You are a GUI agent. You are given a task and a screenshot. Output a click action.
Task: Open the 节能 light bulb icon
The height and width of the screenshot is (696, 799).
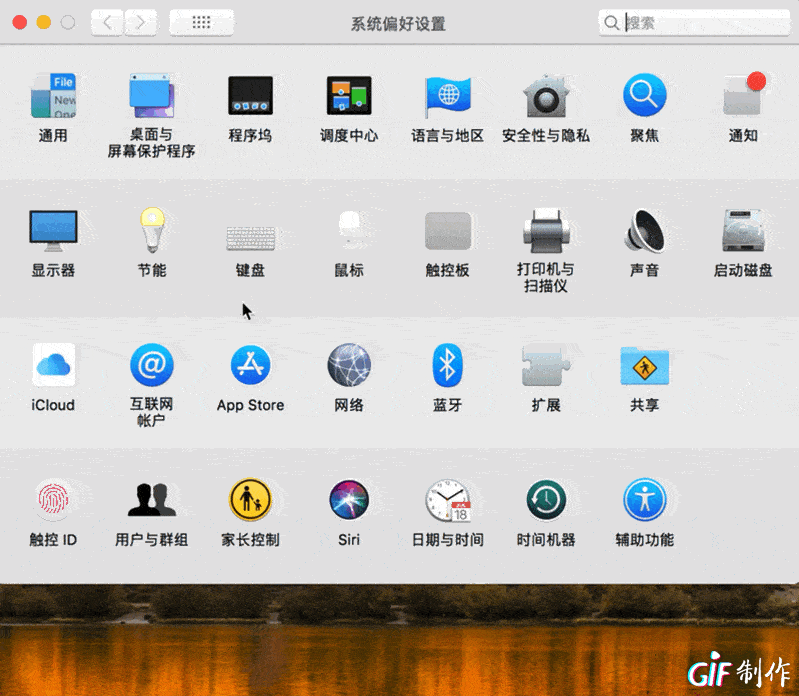click(x=152, y=230)
